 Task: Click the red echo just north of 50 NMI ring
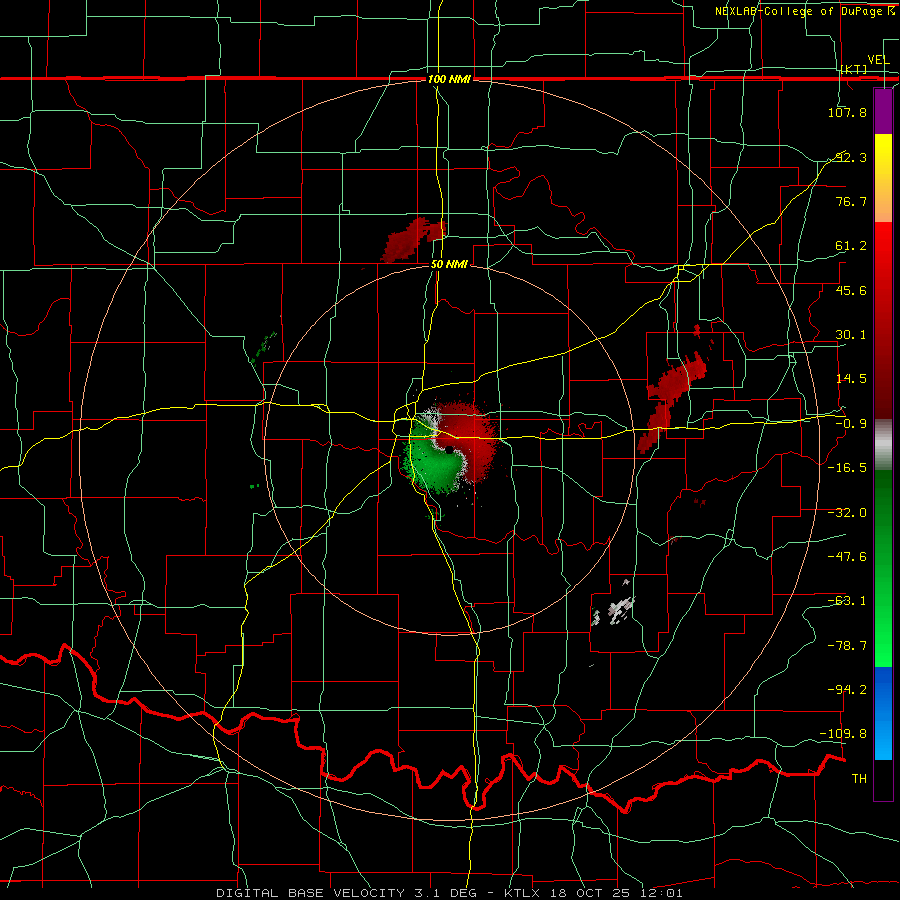coord(414,238)
